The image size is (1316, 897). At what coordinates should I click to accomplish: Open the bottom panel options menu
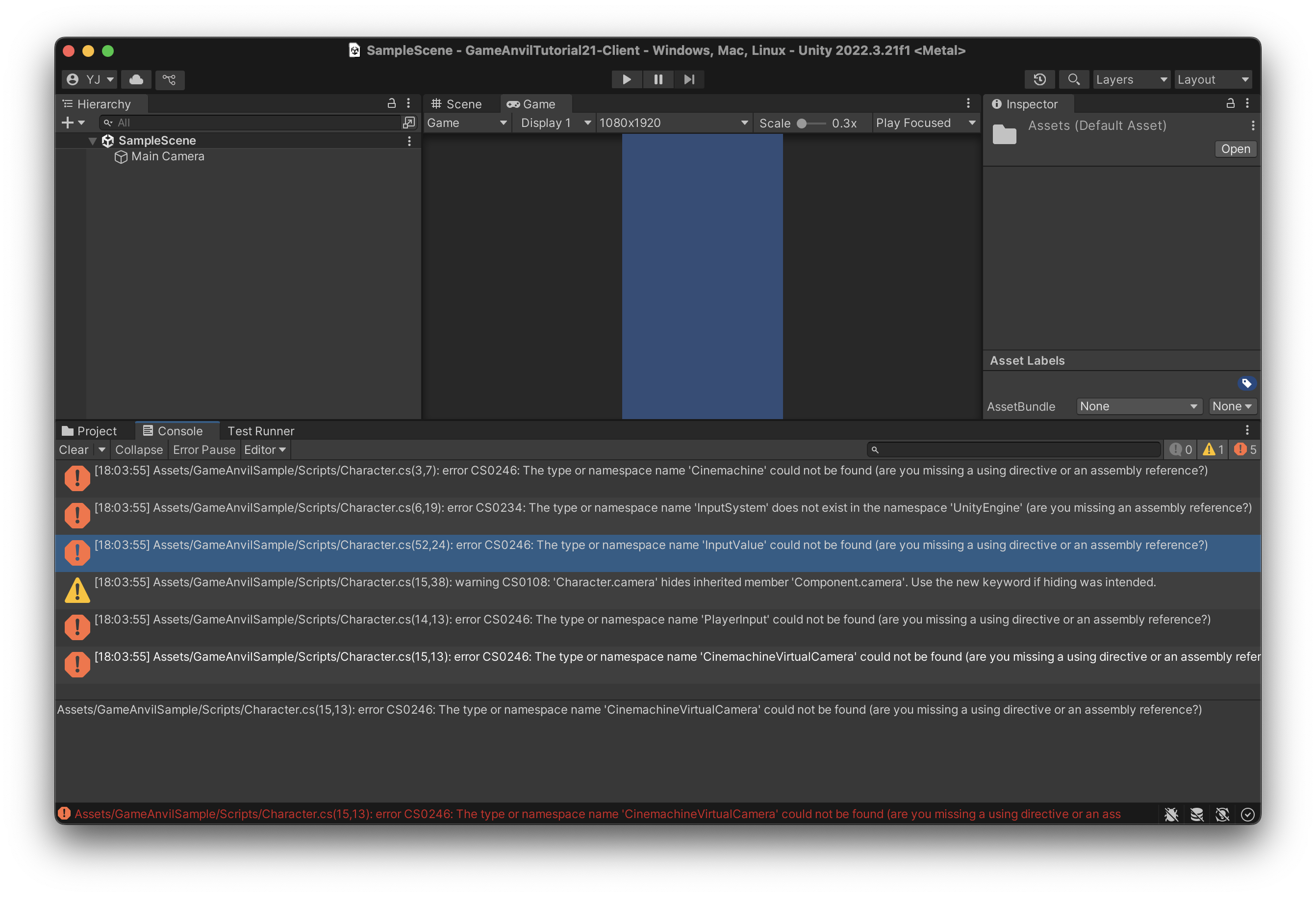(x=1247, y=430)
